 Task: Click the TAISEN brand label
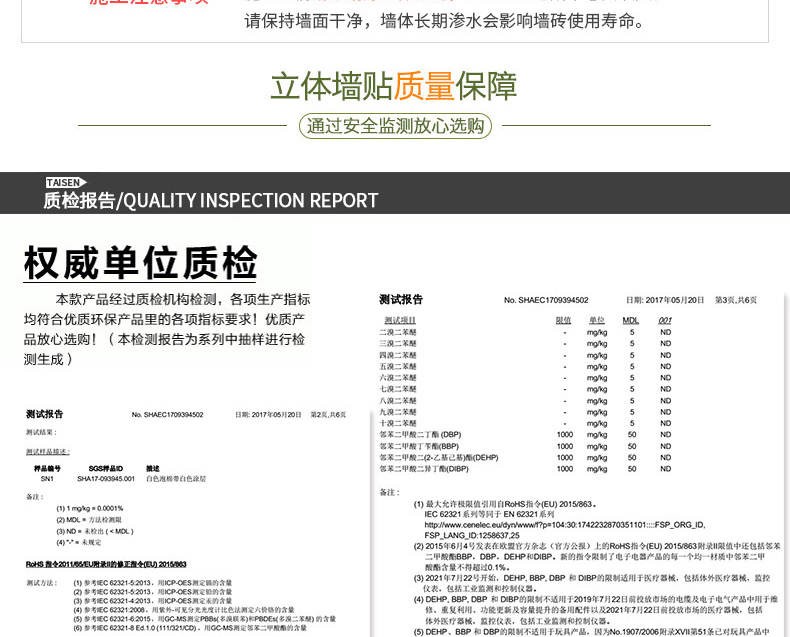65,183
